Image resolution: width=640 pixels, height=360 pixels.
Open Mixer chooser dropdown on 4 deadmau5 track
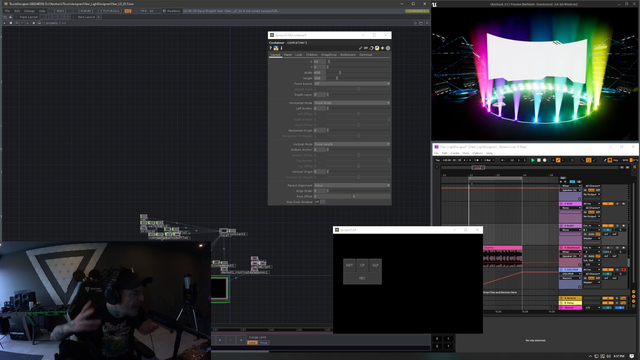[570, 252]
